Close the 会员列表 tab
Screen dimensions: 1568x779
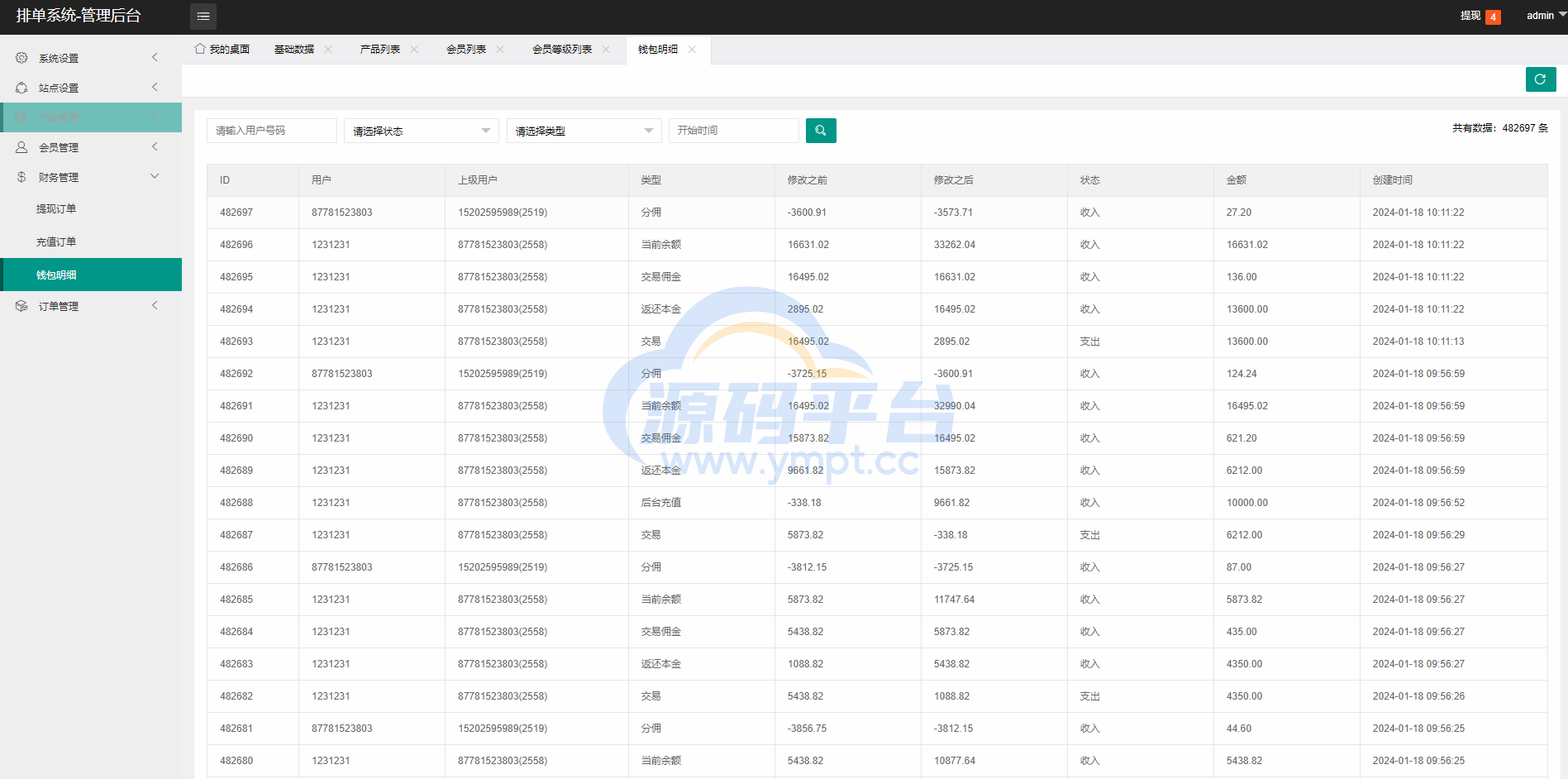(500, 50)
